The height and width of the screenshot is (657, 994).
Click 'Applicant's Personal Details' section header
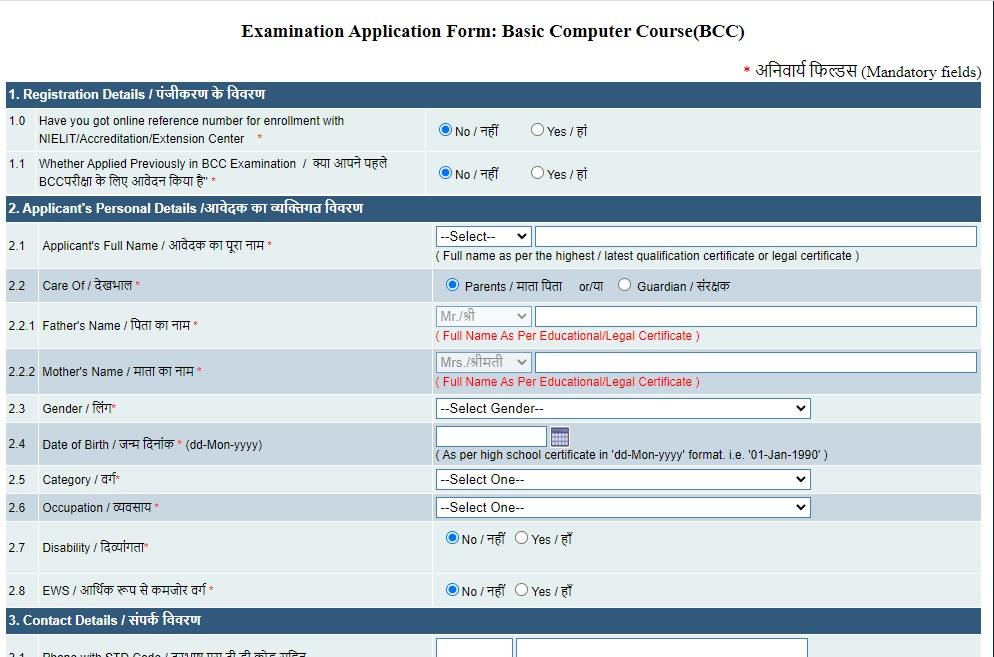coord(493,209)
